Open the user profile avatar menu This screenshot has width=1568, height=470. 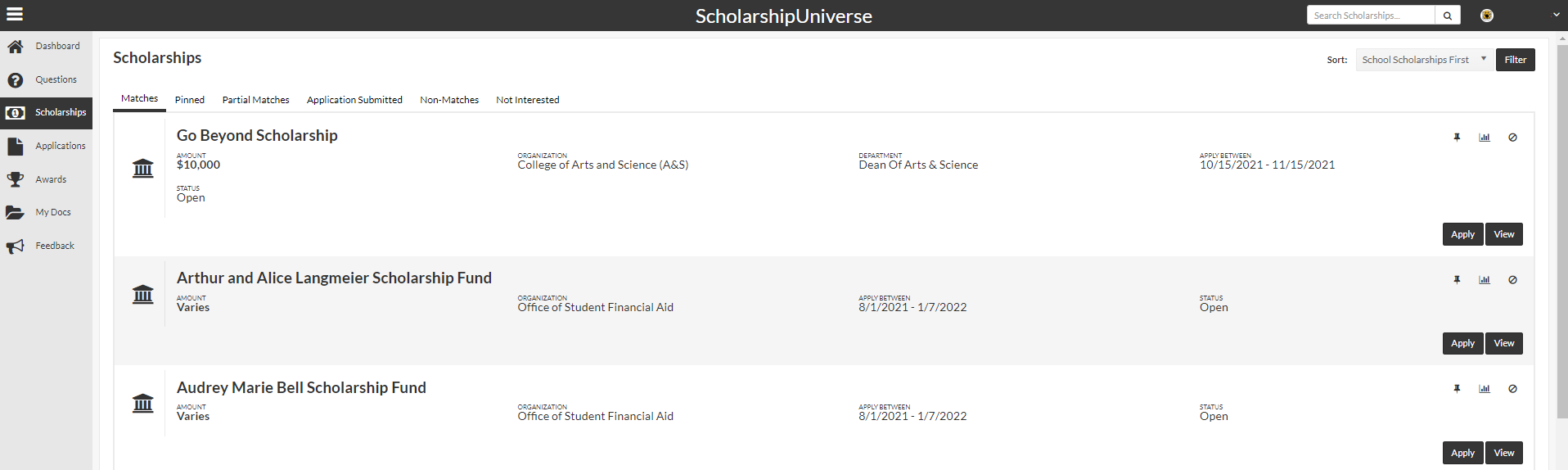(1487, 16)
